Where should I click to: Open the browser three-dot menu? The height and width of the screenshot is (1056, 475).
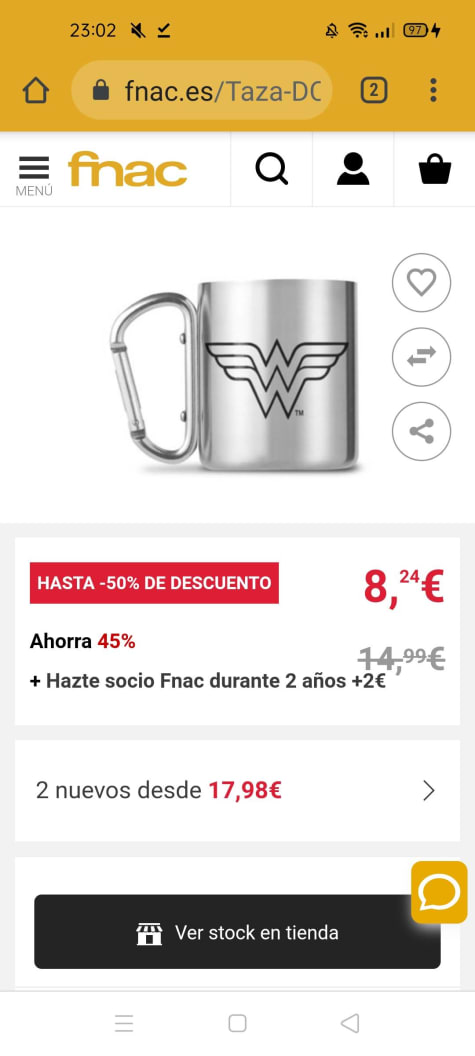tap(433, 90)
